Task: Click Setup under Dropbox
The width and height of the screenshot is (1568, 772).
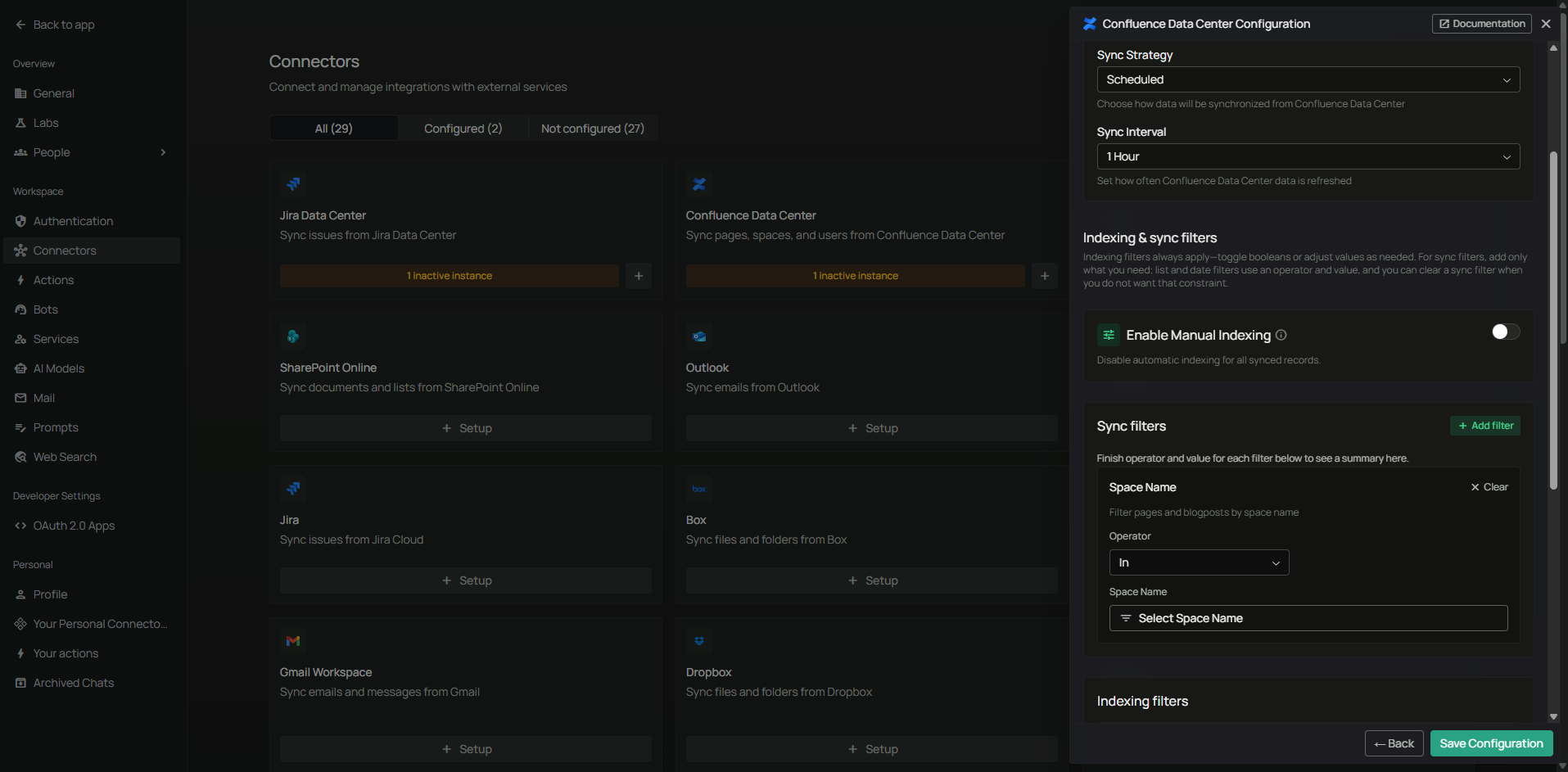Action: tap(872, 749)
